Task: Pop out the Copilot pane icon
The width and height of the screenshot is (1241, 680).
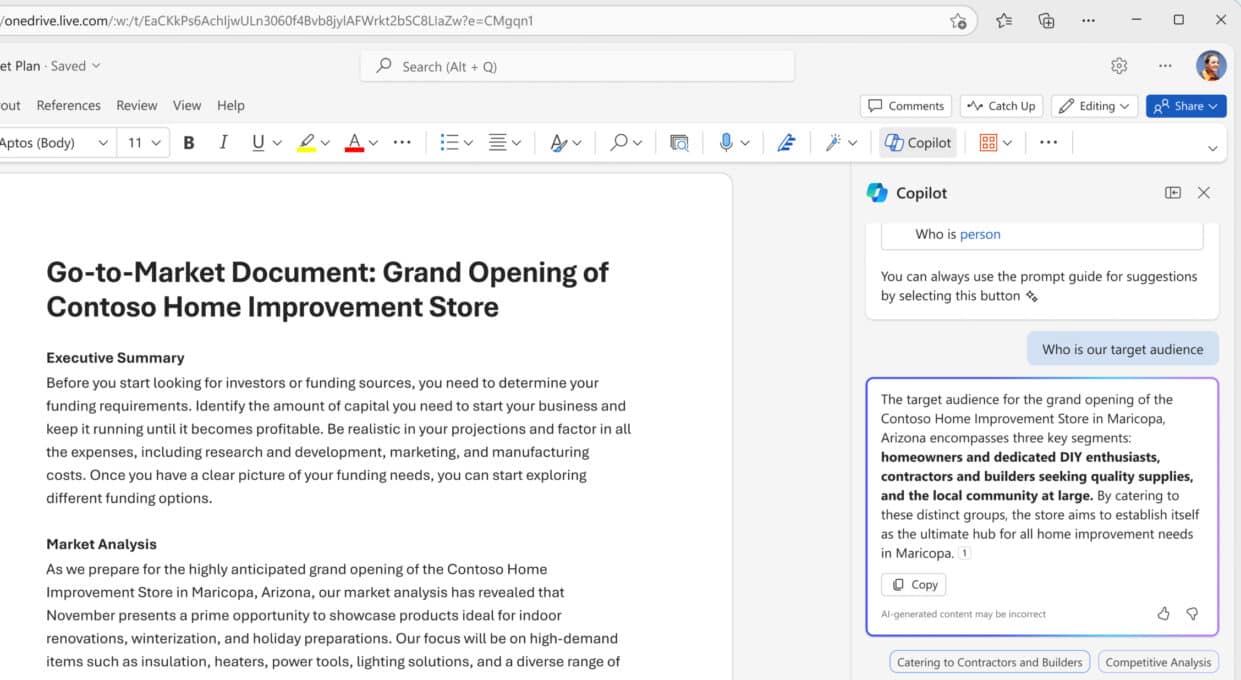Action: click(1173, 193)
